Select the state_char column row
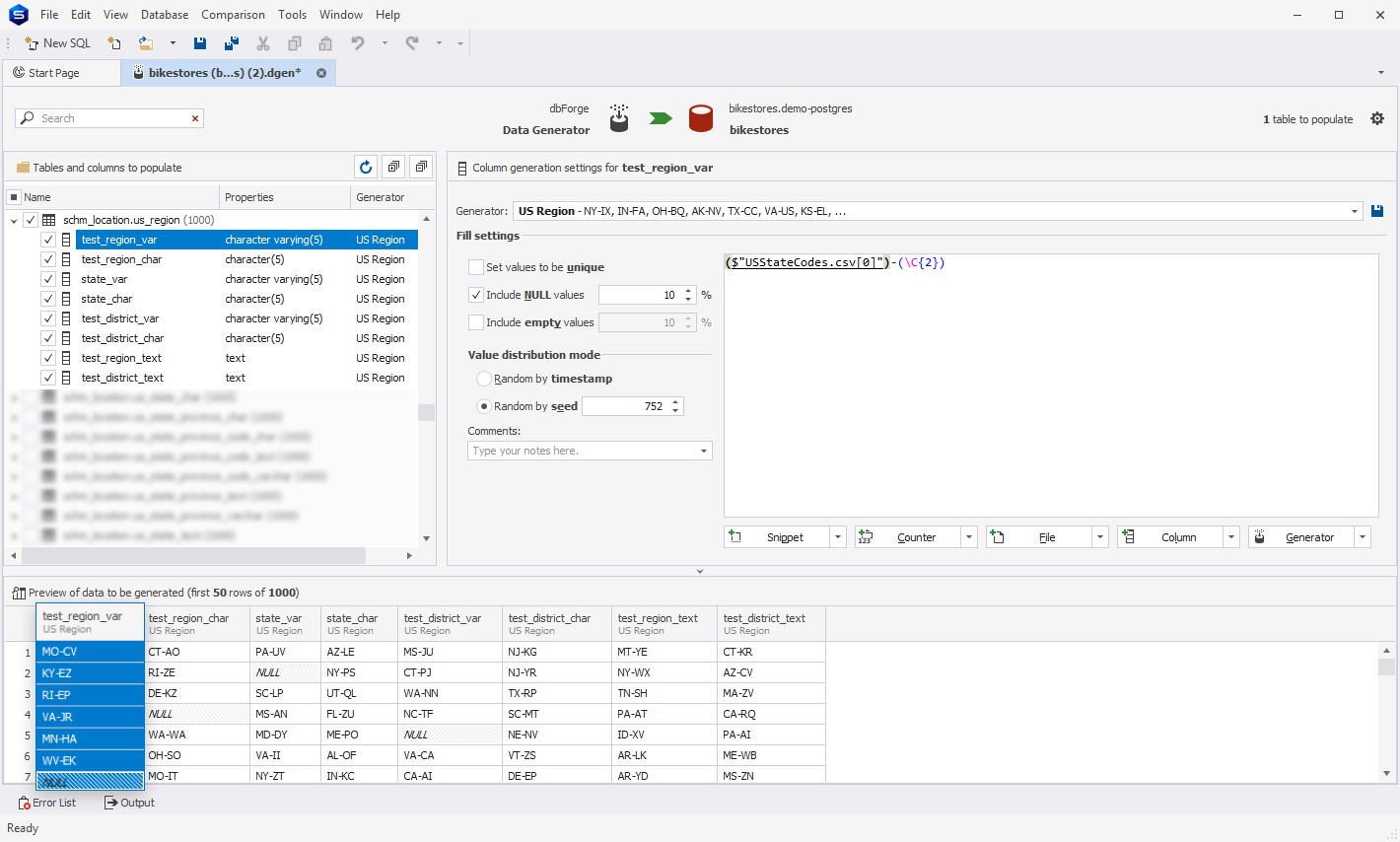This screenshot has width=1400, height=842. [246, 299]
